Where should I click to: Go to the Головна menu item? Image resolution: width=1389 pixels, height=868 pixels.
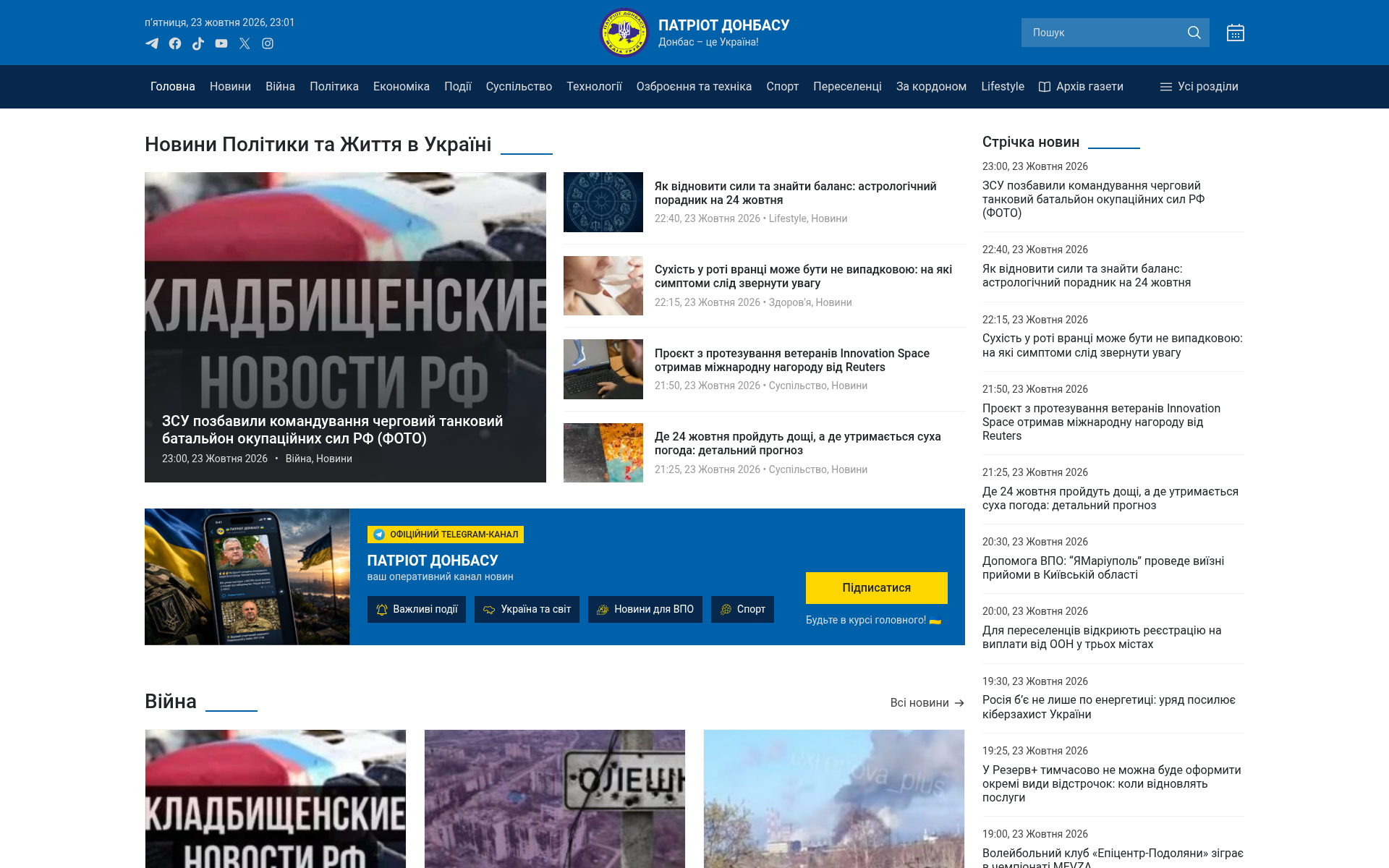(x=173, y=86)
